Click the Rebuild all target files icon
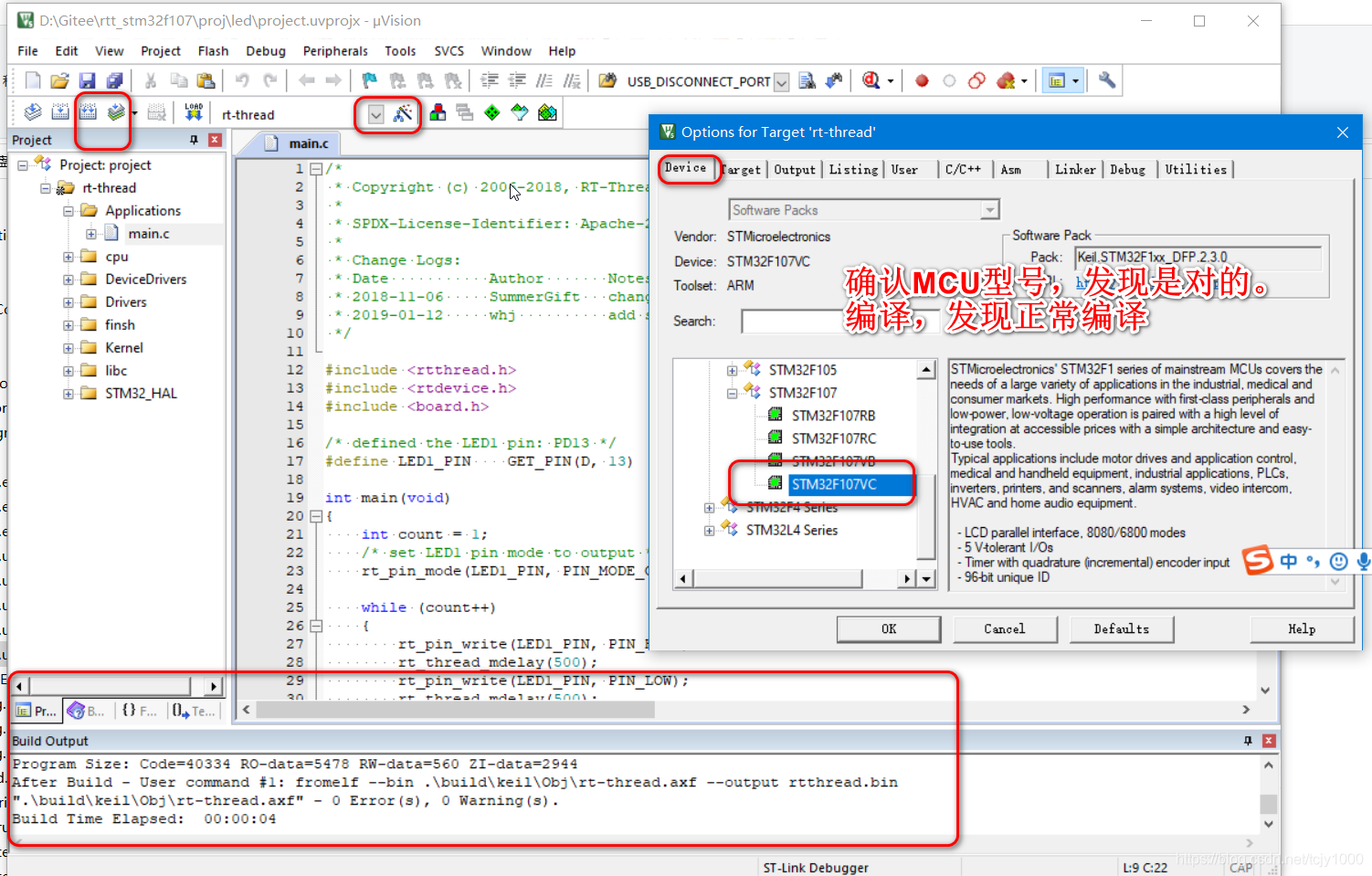This screenshot has height=876, width=1372. (88, 112)
